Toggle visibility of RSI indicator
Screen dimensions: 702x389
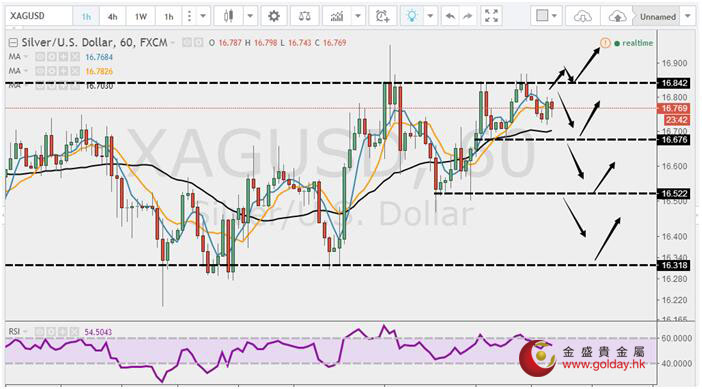tap(40, 332)
